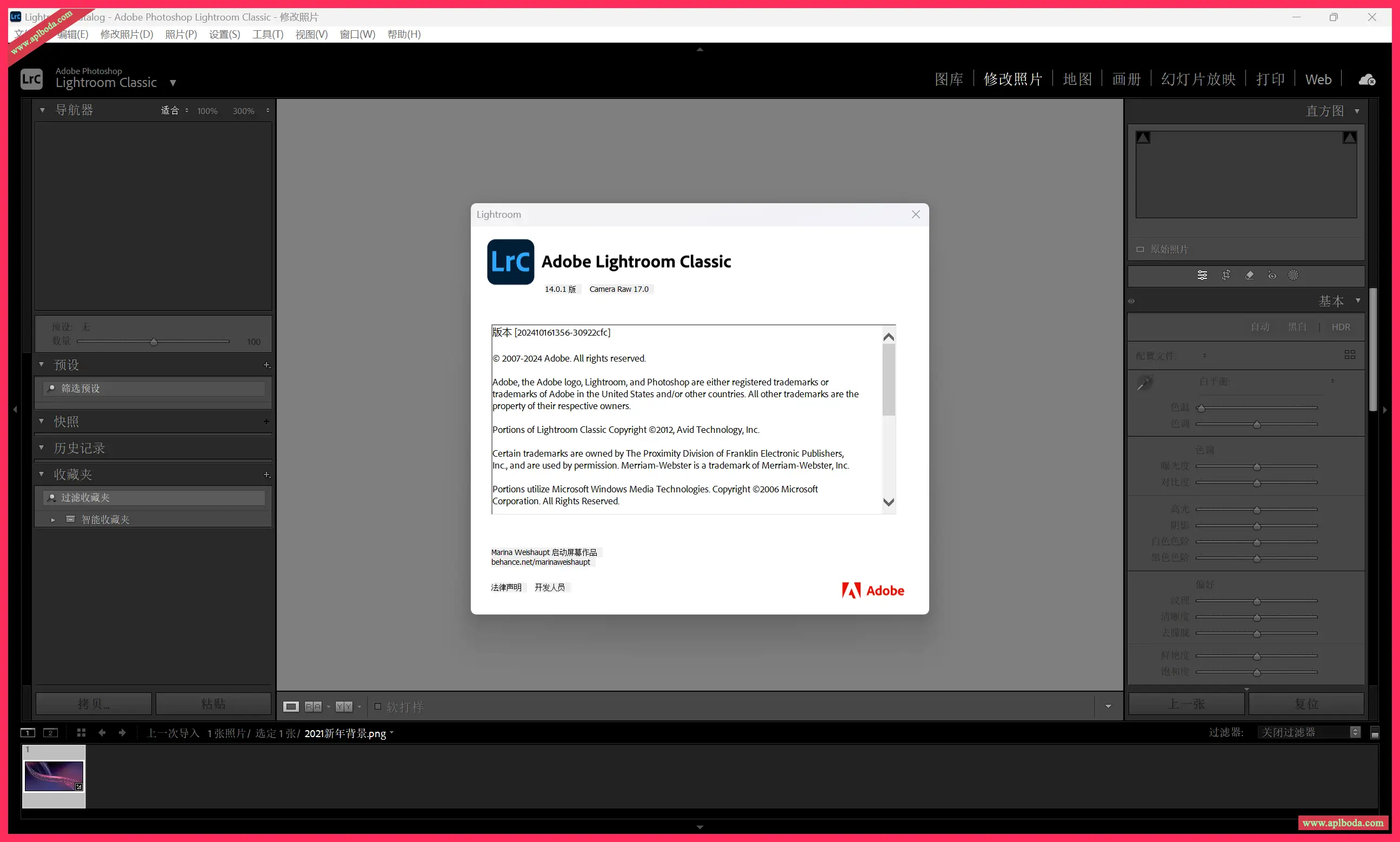Toggle the filter lock switch in filmstrip

point(1375,733)
